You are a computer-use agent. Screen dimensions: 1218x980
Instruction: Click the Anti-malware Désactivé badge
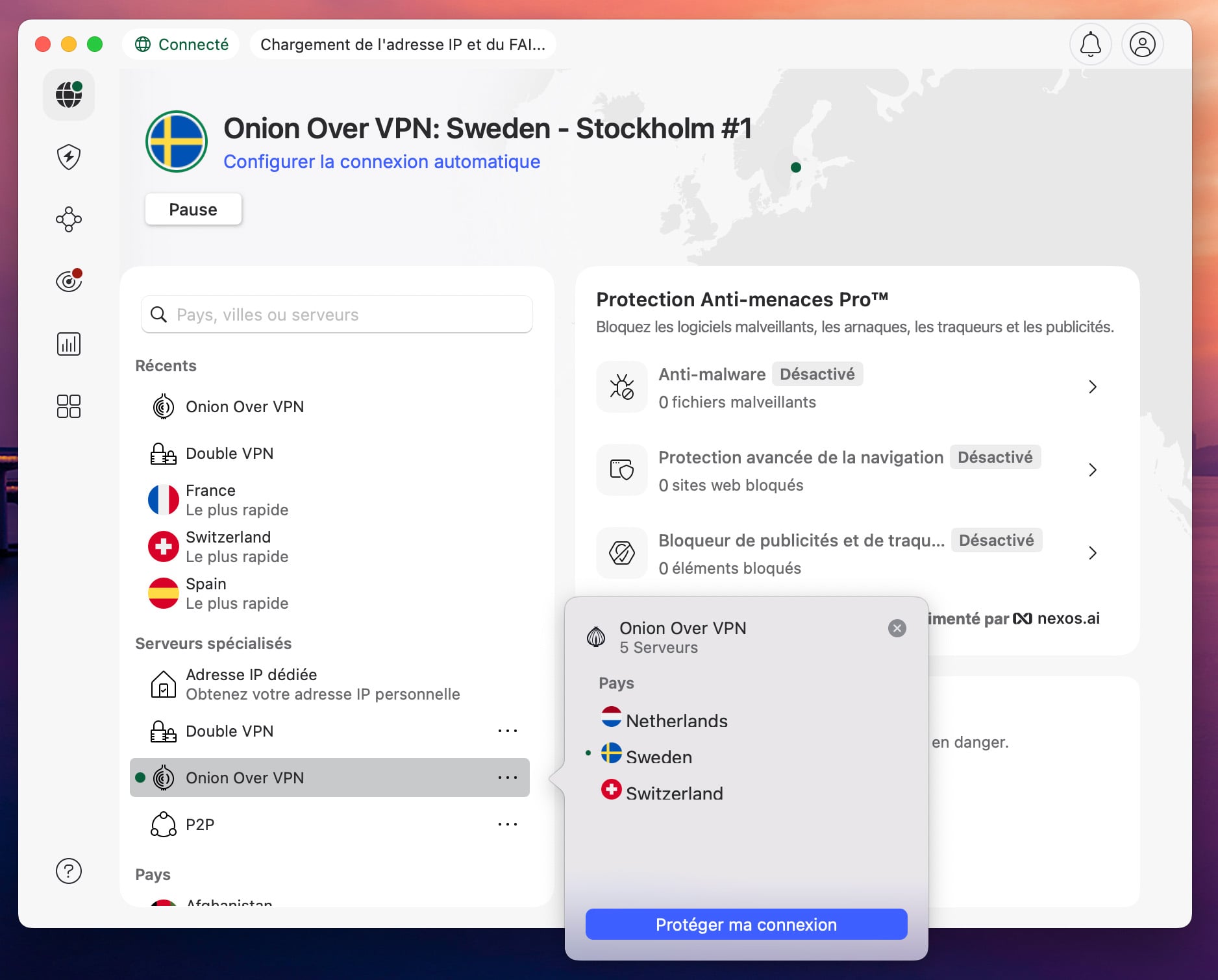click(x=817, y=374)
